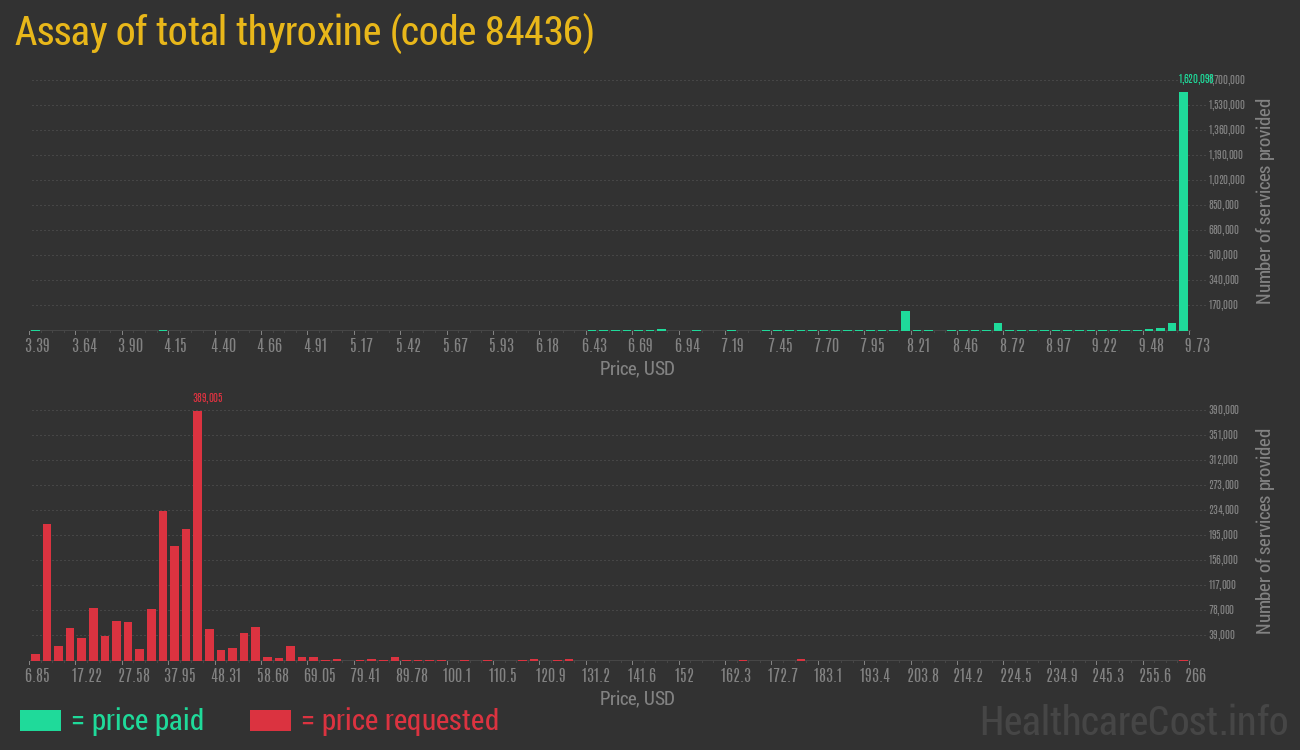This screenshot has height=750, width=1300.
Task: Select the red bar near 6.85 price mark
Action: point(45,590)
